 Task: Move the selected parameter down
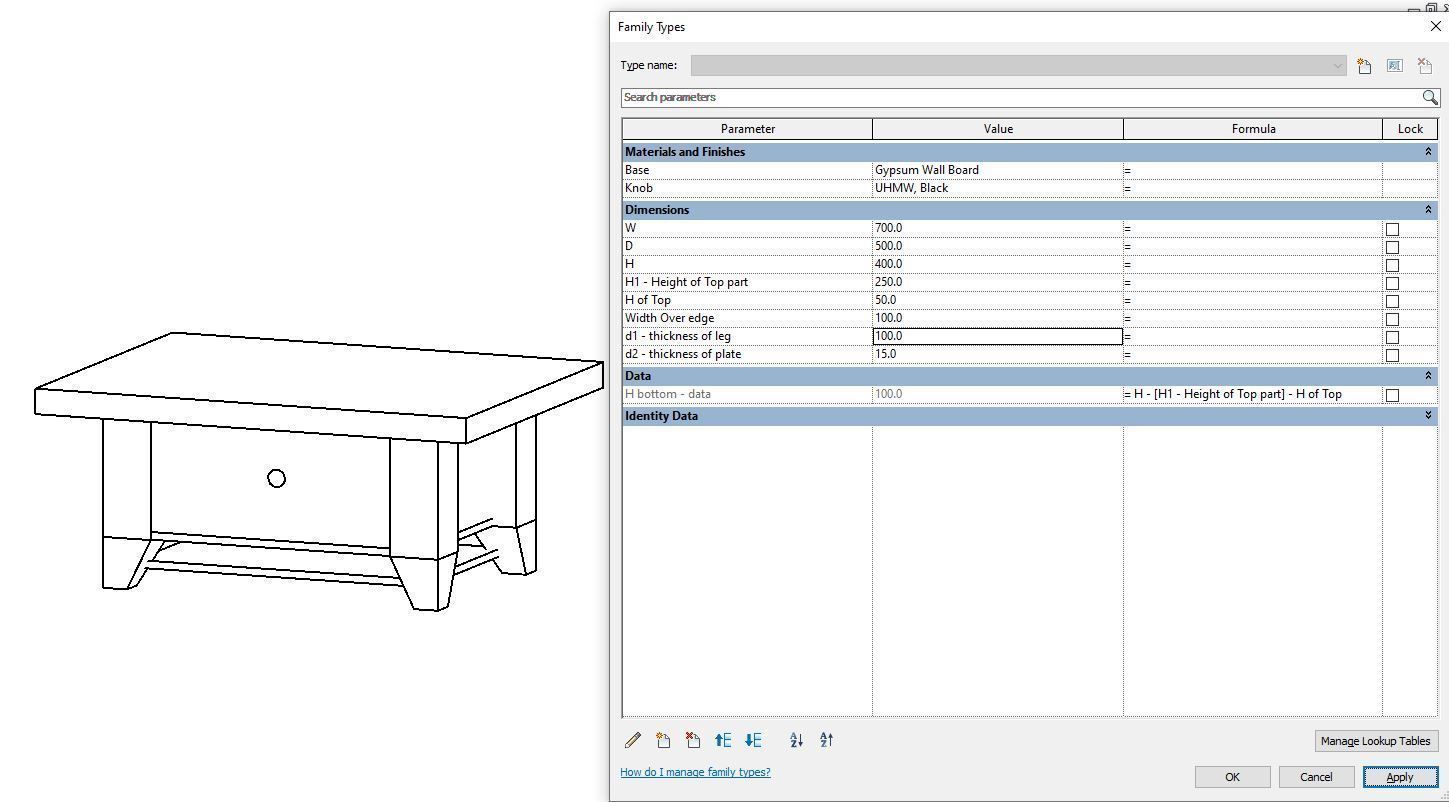[x=753, y=740]
